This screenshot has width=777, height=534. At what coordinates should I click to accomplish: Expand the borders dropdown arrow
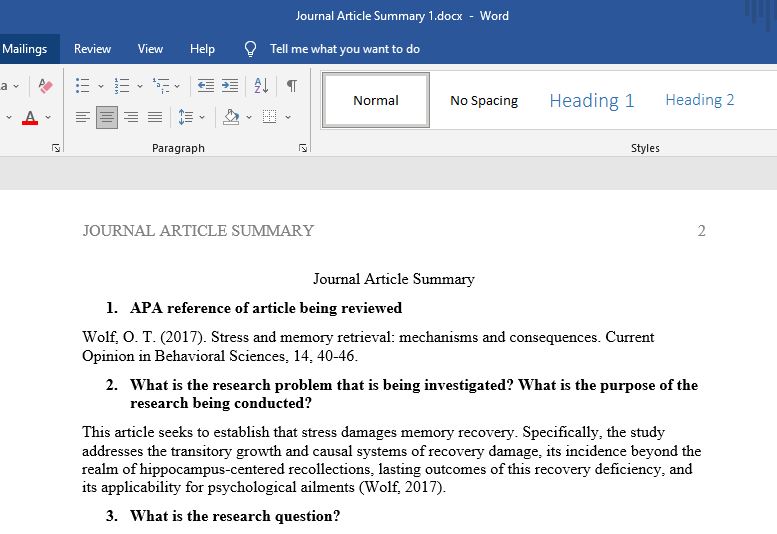point(288,117)
